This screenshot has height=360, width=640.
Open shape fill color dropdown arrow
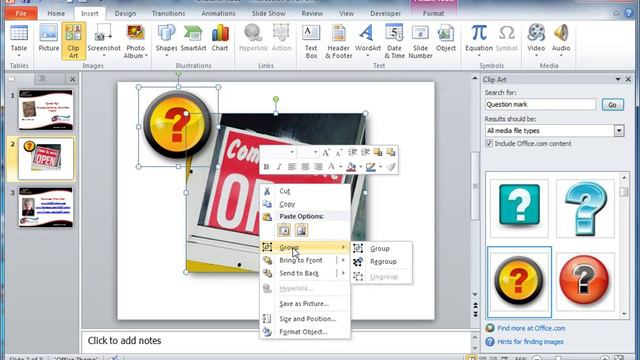(x=360, y=167)
